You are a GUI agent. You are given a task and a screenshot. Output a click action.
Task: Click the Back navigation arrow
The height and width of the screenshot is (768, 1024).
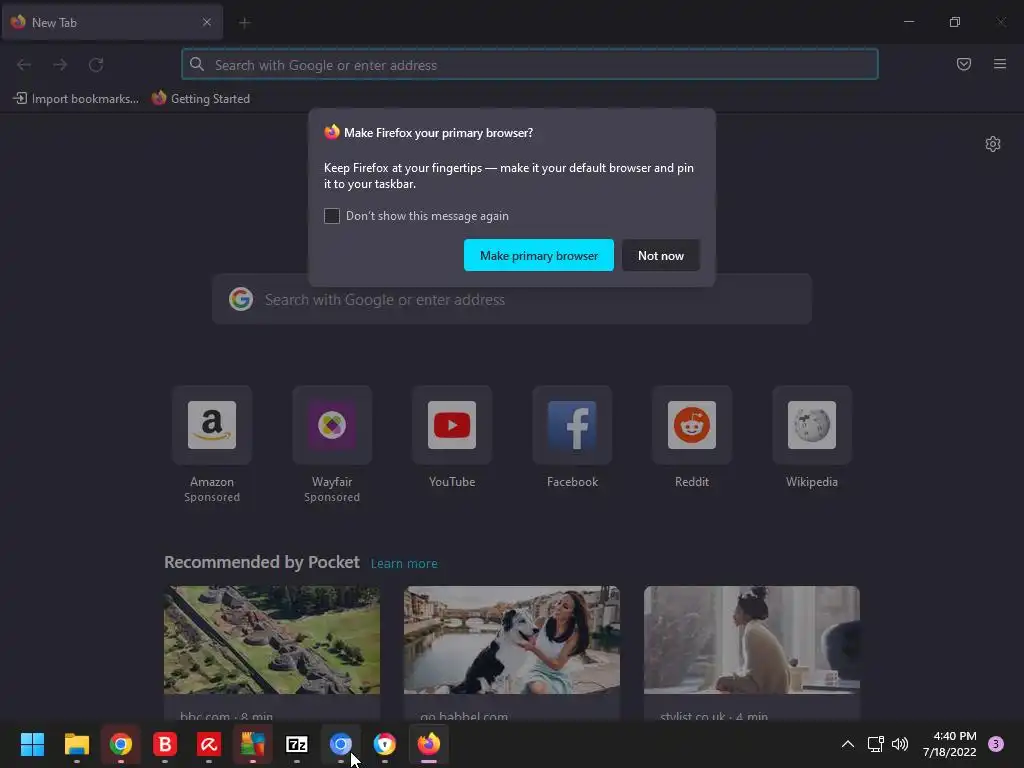(24, 65)
